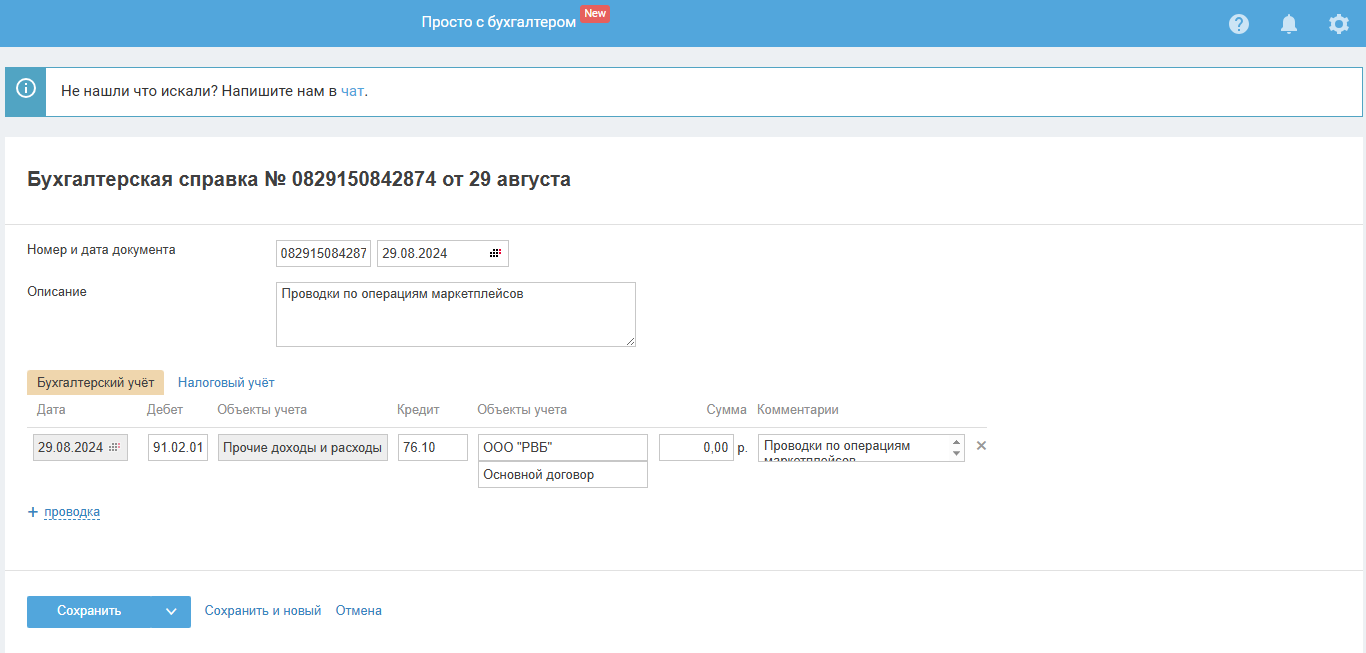
Task: Click the Сумма column header
Action: click(x=727, y=410)
